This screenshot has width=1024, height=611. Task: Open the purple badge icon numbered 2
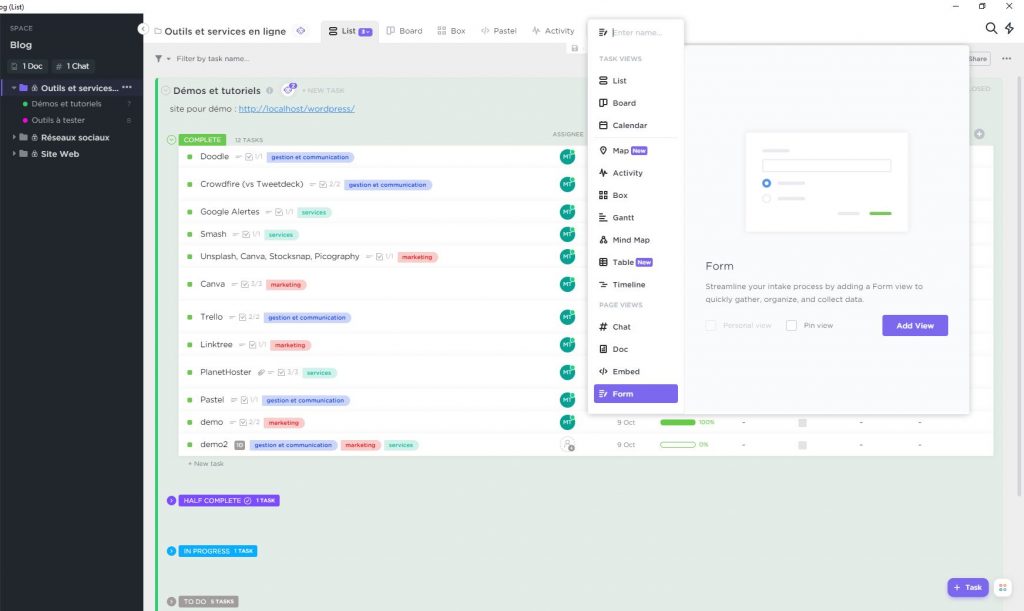(x=289, y=89)
